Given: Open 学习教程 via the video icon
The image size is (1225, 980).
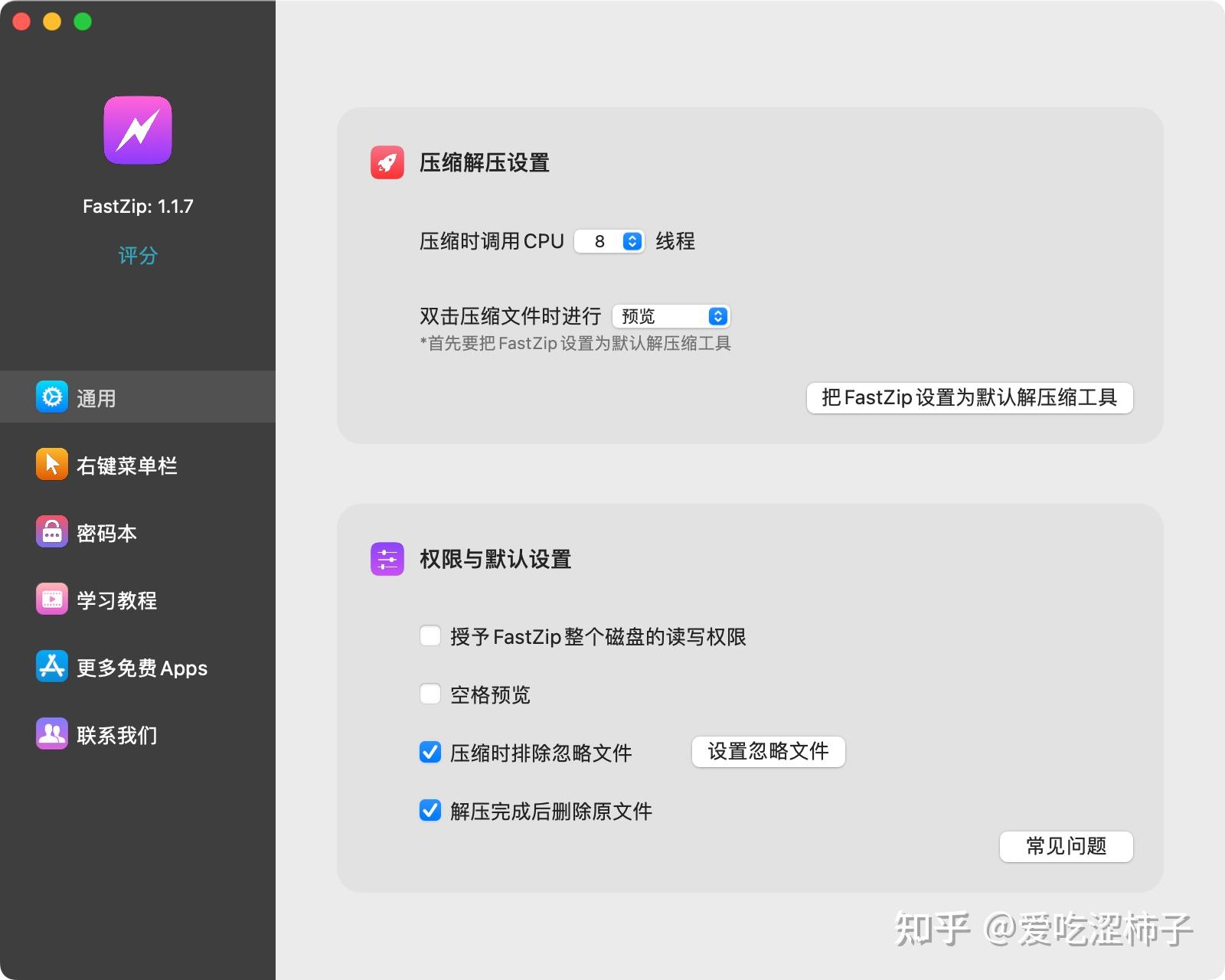Looking at the screenshot, I should (x=51, y=599).
